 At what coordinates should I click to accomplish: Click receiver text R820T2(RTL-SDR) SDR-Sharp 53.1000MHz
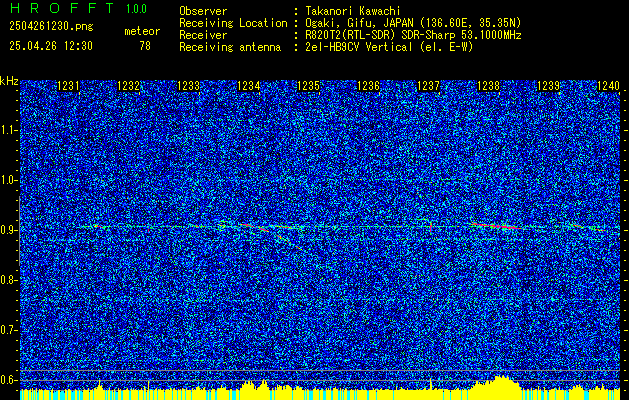pos(414,35)
